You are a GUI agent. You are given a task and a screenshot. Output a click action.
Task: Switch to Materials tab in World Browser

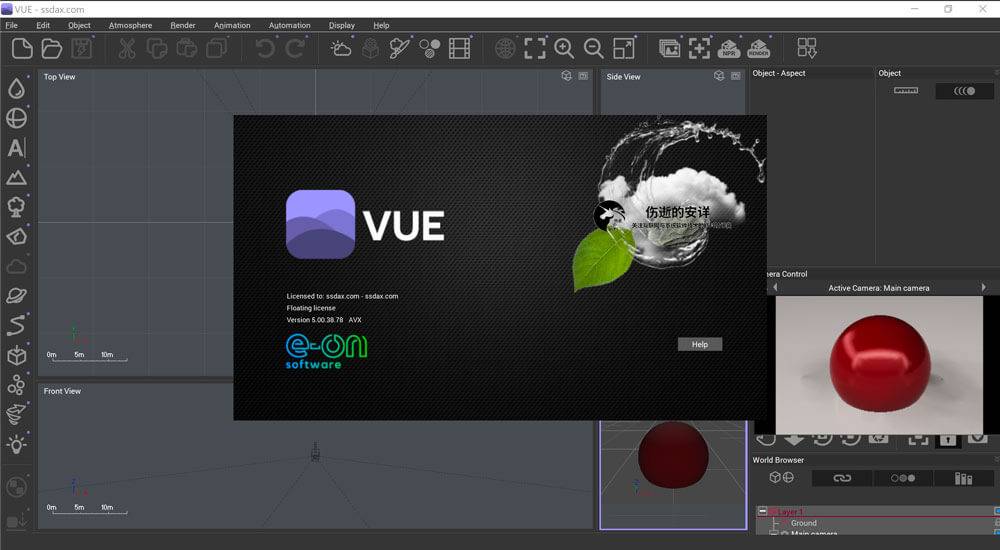coord(903,478)
